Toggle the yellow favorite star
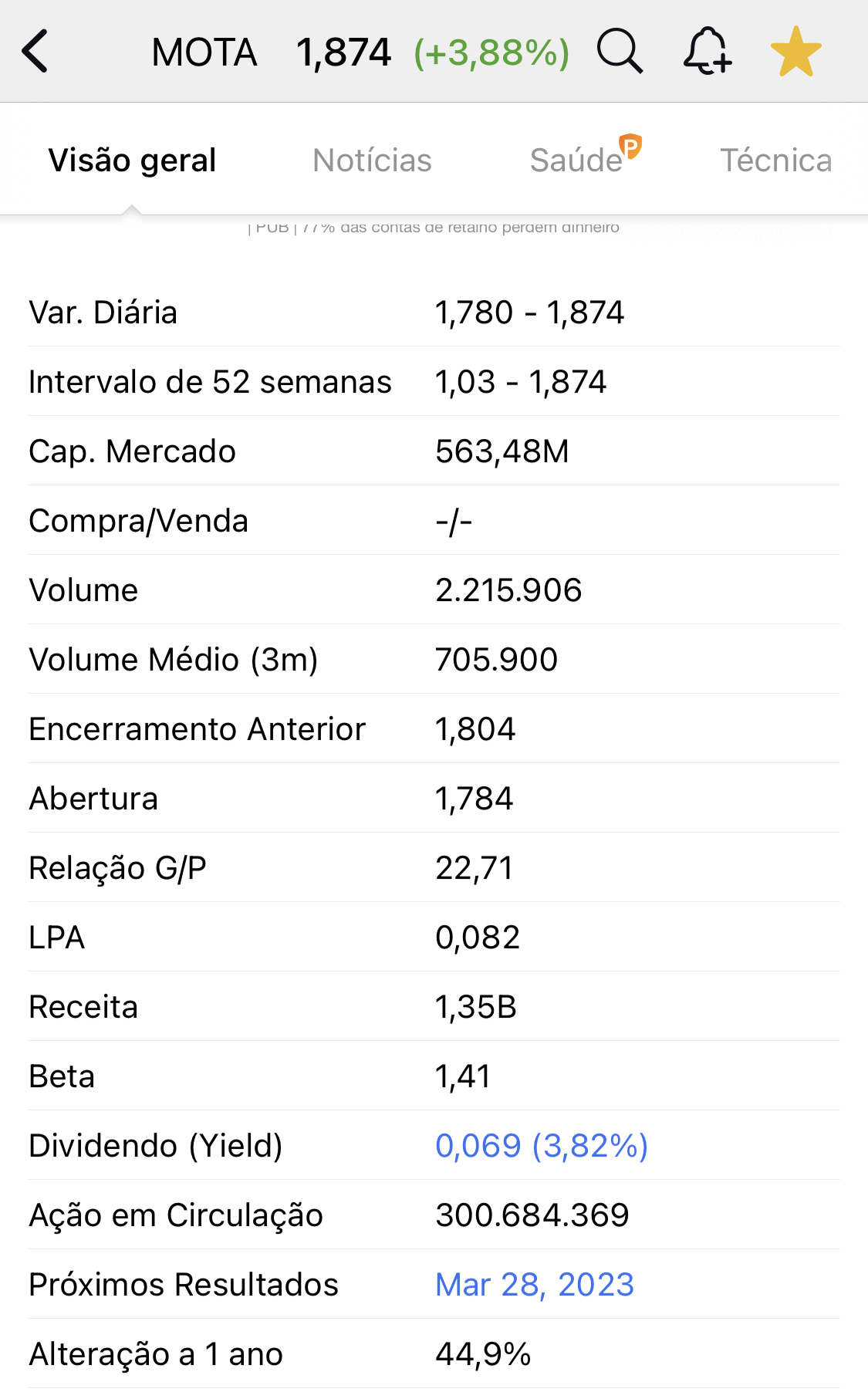 tap(795, 52)
